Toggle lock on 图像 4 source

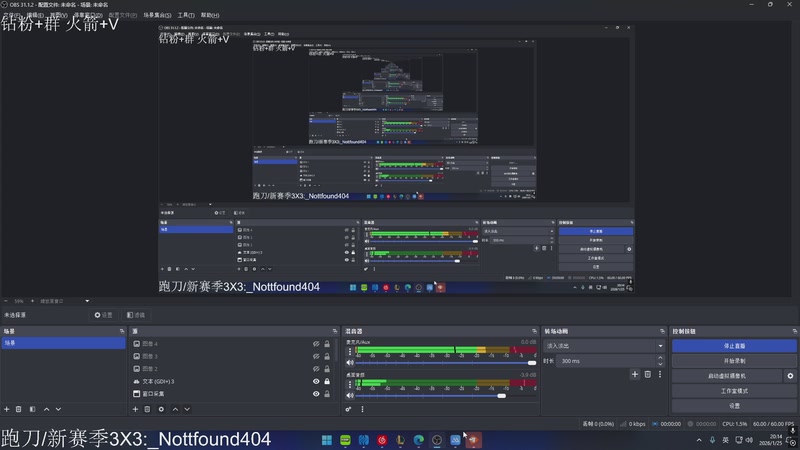click(327, 344)
